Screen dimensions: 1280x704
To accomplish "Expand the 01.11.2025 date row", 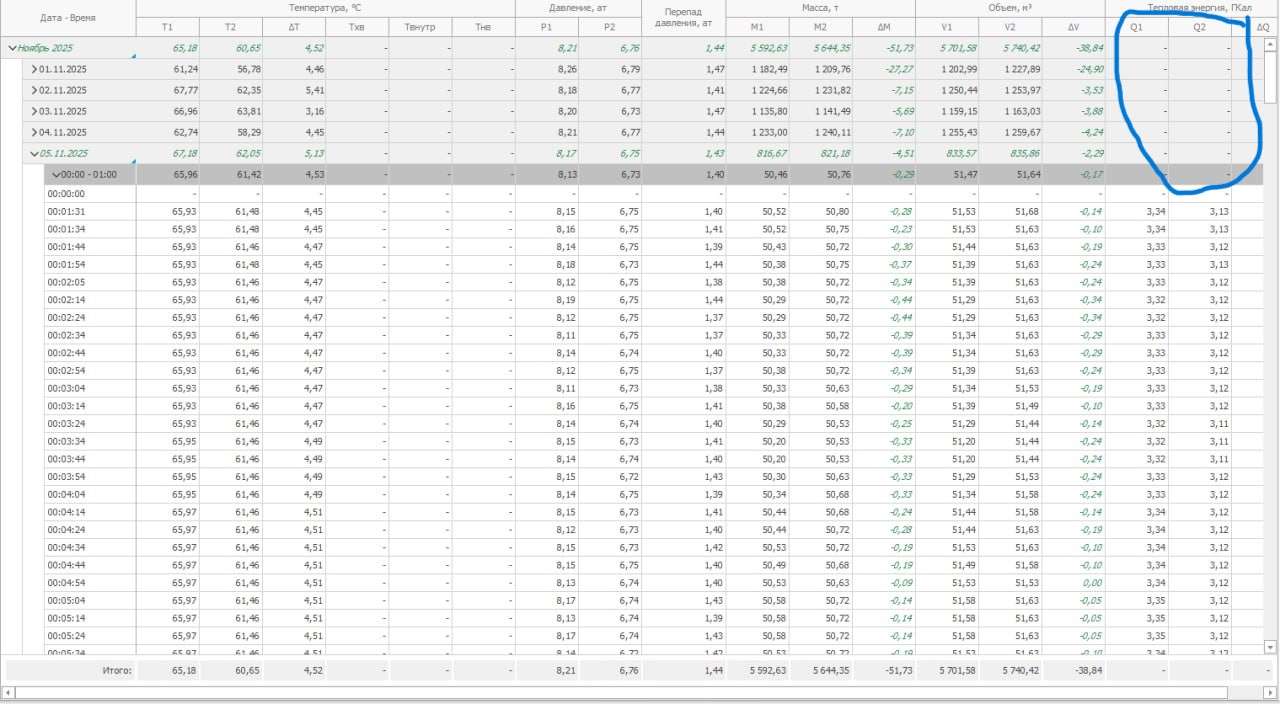I will (34, 69).
